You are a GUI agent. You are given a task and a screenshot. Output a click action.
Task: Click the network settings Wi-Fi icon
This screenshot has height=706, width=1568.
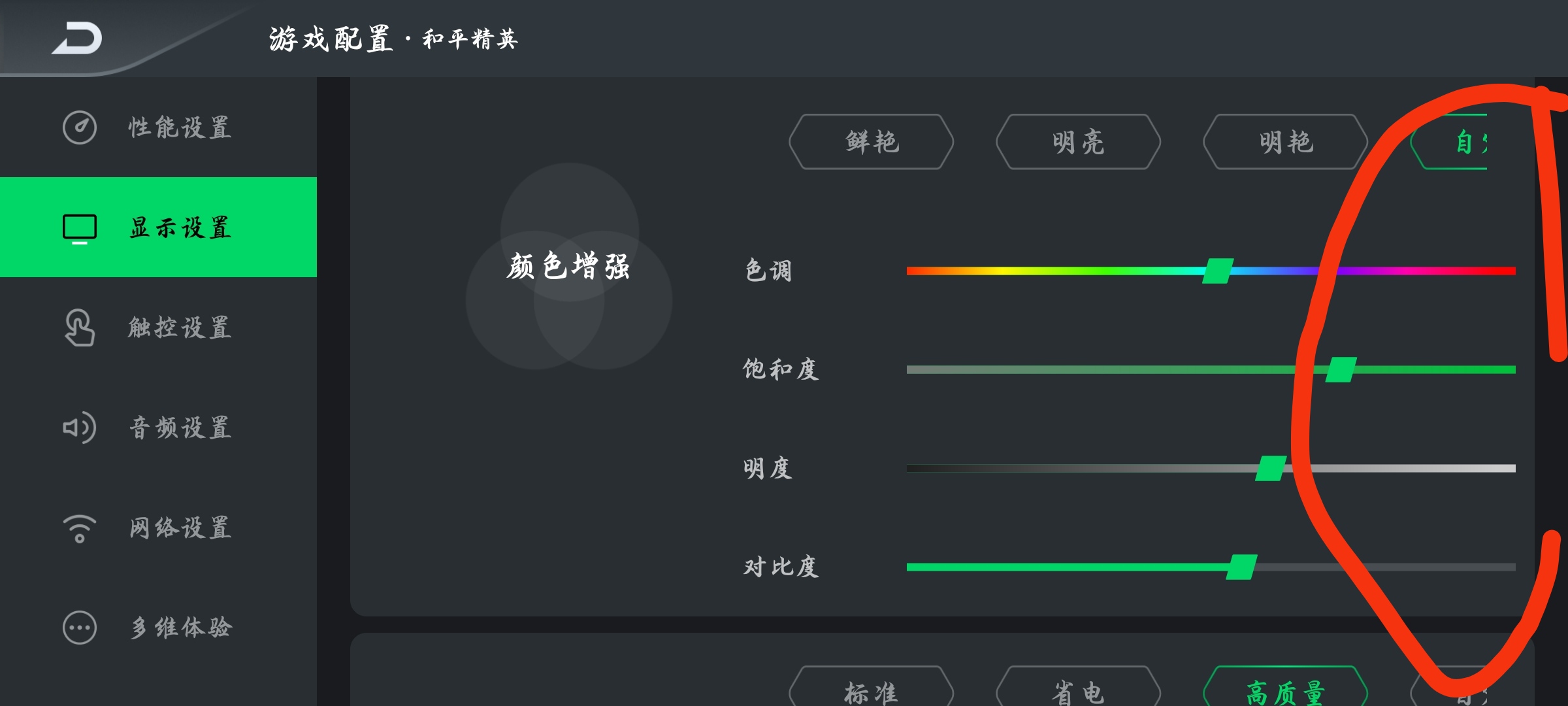point(80,528)
